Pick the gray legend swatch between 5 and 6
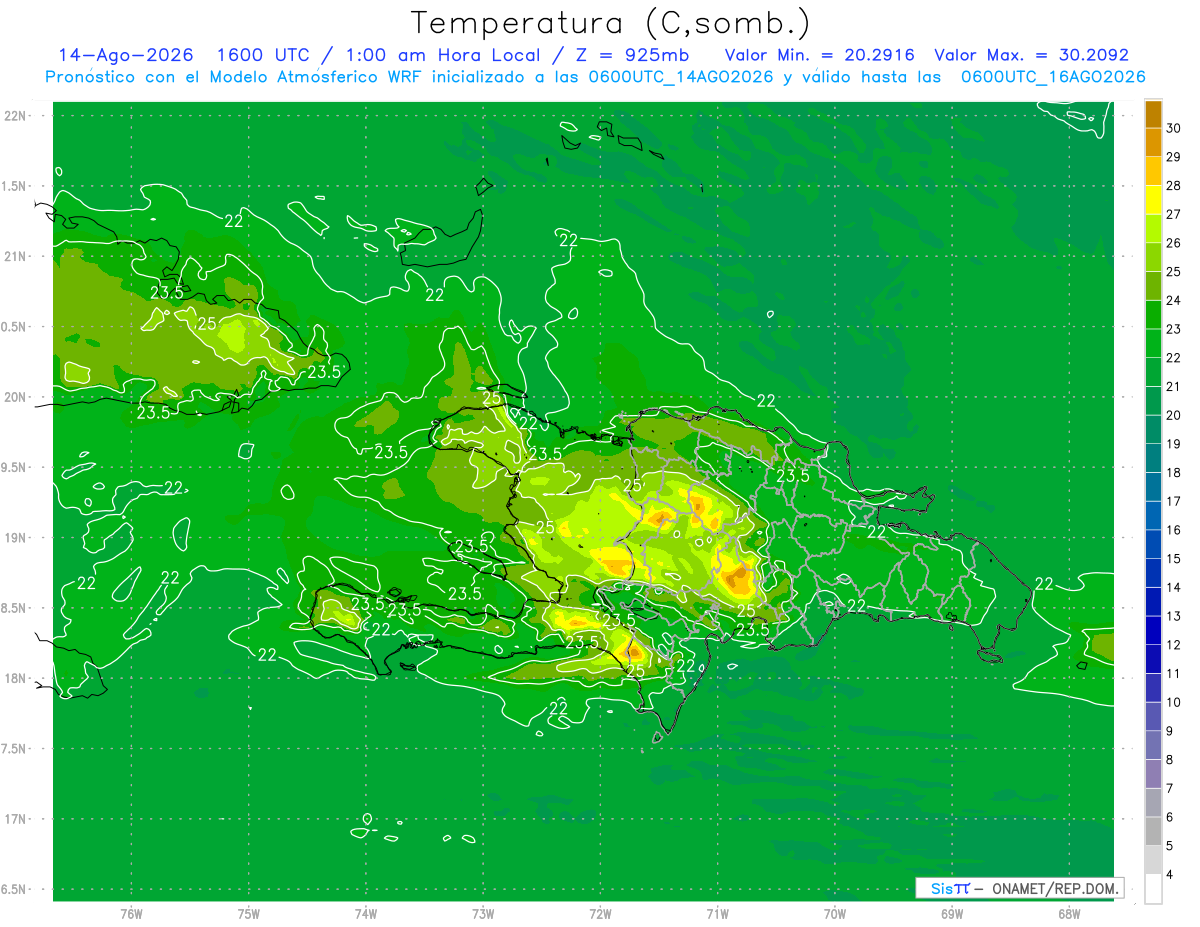Viewport: 1200px width, 927px height. [x=1153, y=831]
